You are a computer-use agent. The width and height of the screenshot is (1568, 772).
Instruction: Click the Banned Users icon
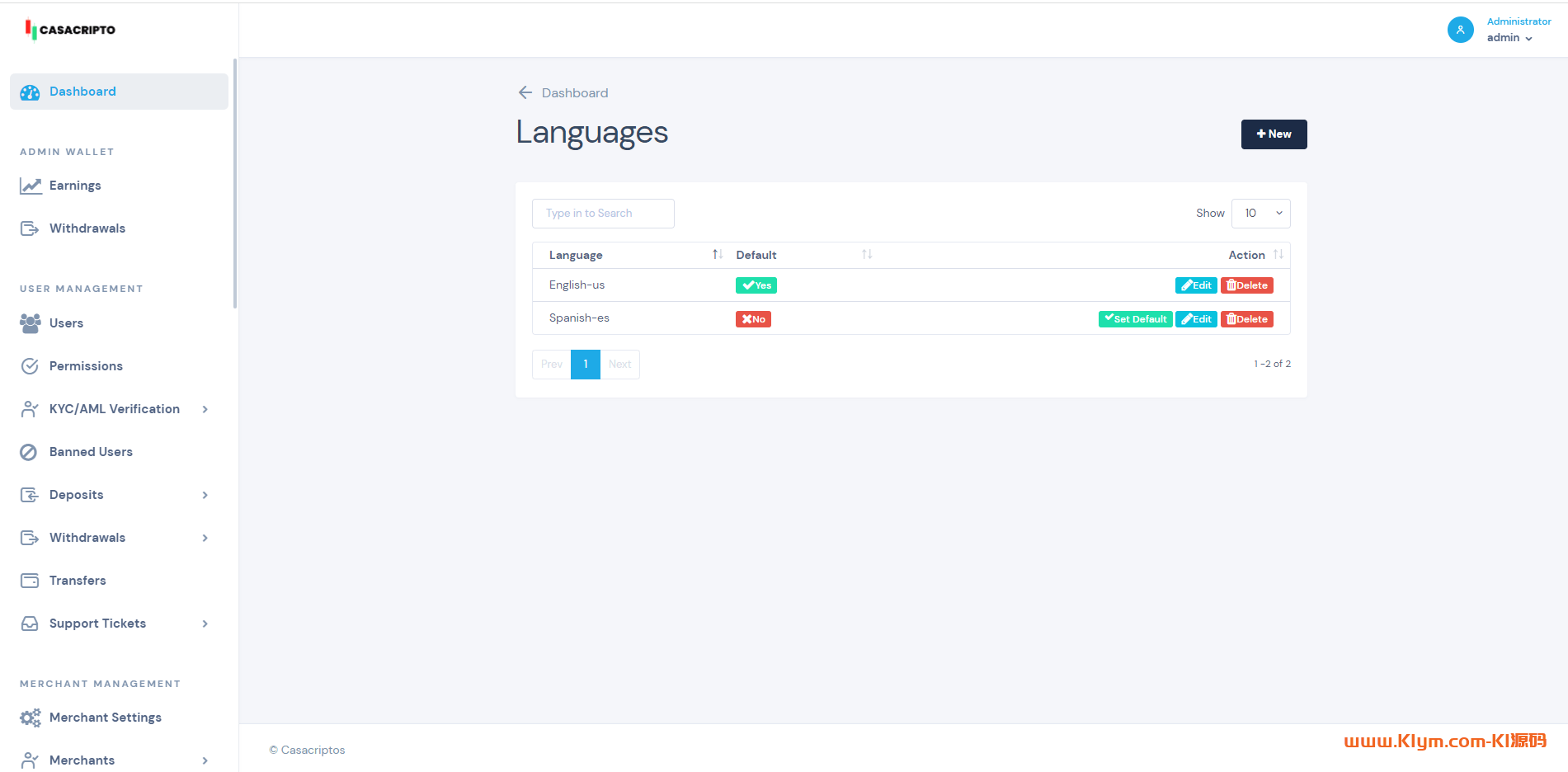(x=29, y=452)
